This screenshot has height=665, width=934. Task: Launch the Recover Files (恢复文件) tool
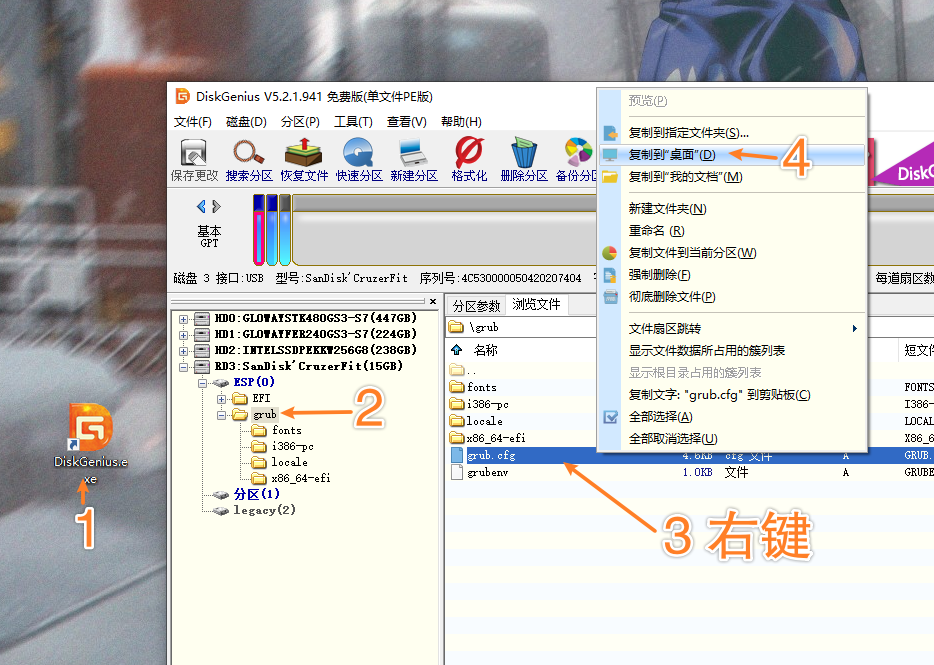(x=304, y=159)
